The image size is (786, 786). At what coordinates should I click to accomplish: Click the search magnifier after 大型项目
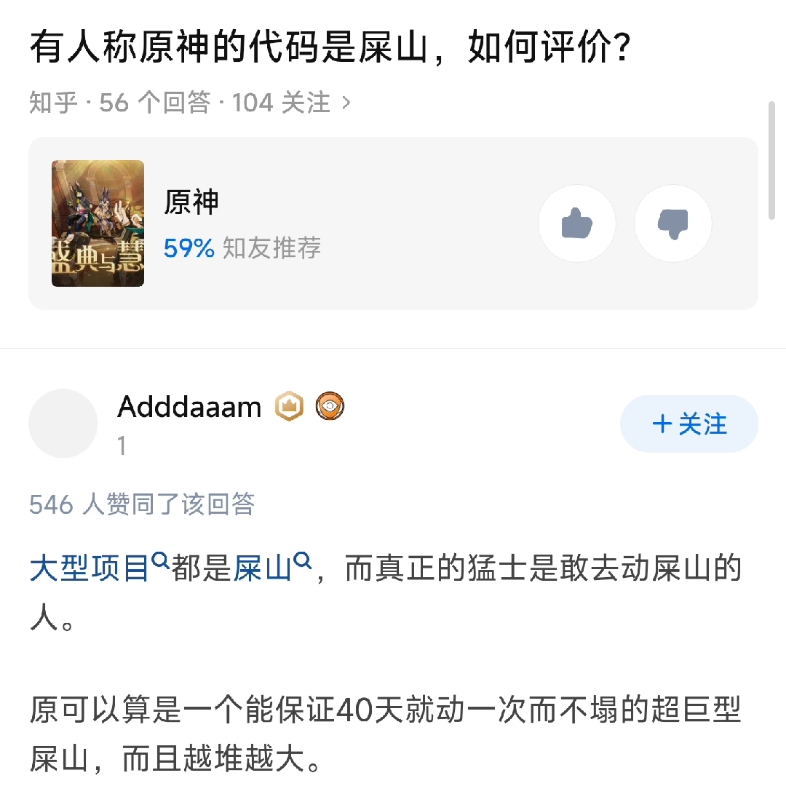(x=160, y=562)
